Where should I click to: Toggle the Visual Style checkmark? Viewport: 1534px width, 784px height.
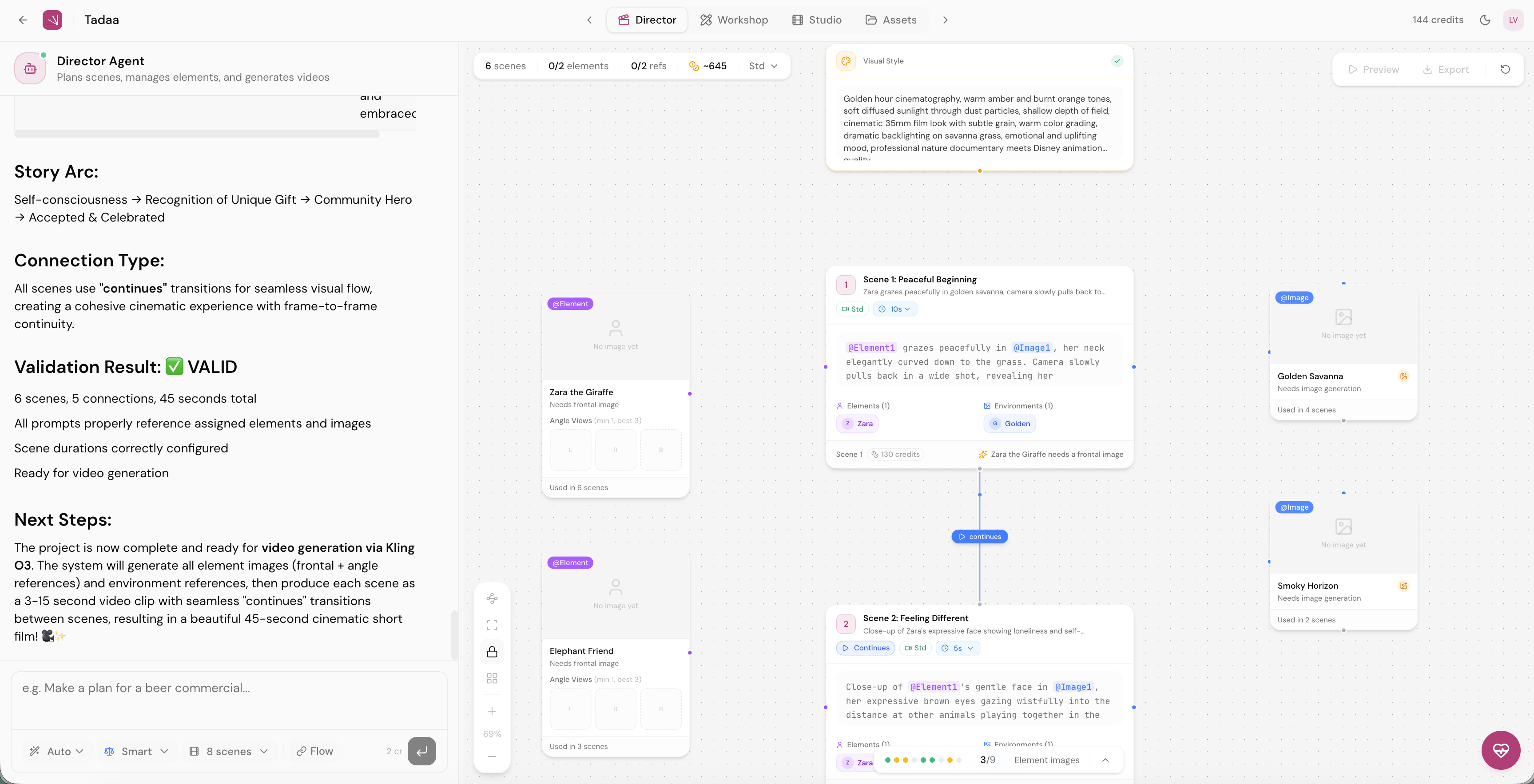click(1117, 61)
